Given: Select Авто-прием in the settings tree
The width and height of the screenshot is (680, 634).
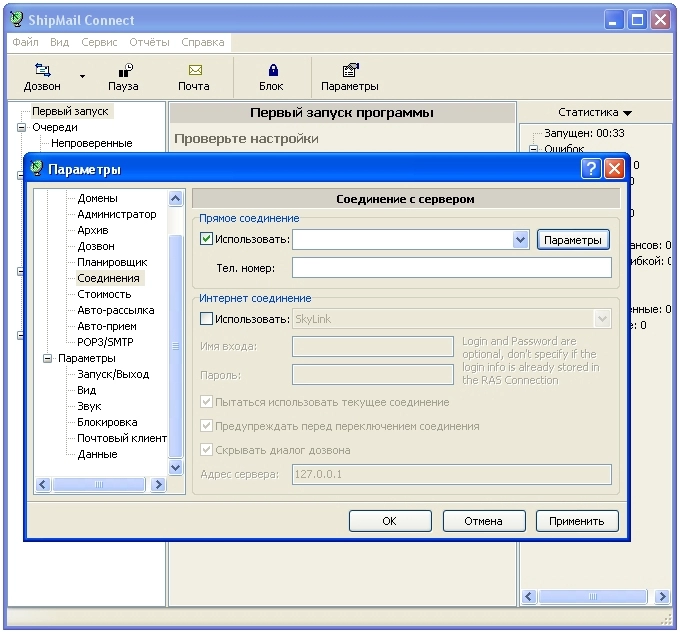Looking at the screenshot, I should pyautogui.click(x=107, y=326).
